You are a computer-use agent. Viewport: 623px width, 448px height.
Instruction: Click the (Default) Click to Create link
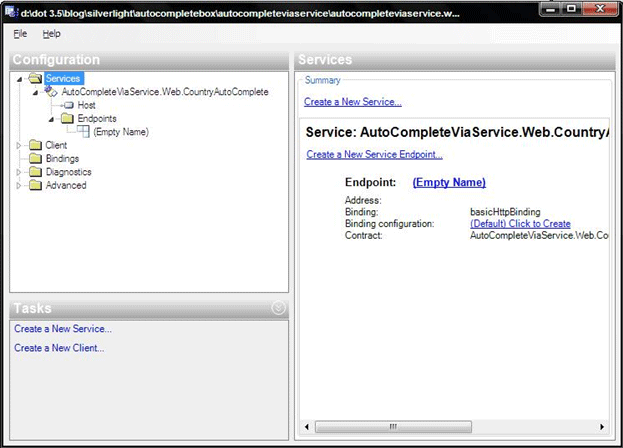point(520,224)
